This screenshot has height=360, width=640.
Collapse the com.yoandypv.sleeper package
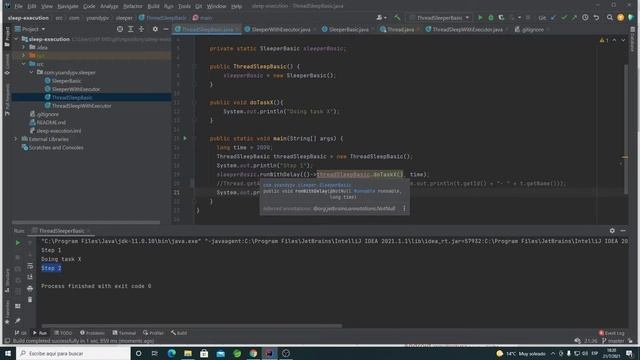click(31, 72)
